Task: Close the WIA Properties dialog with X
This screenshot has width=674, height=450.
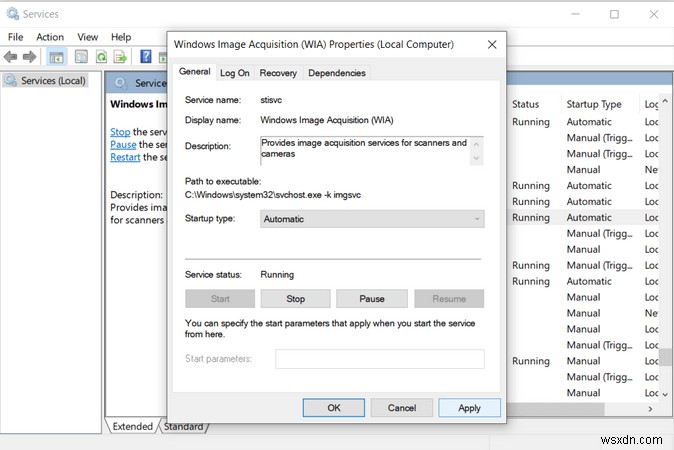Action: pos(492,45)
